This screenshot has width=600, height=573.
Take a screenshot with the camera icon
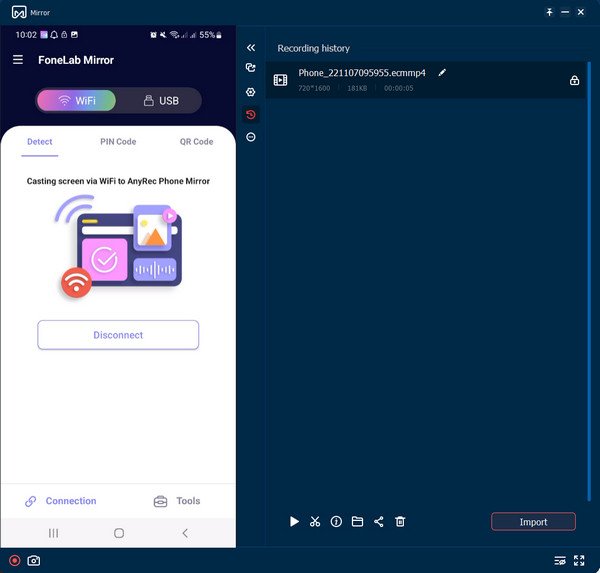(x=34, y=561)
